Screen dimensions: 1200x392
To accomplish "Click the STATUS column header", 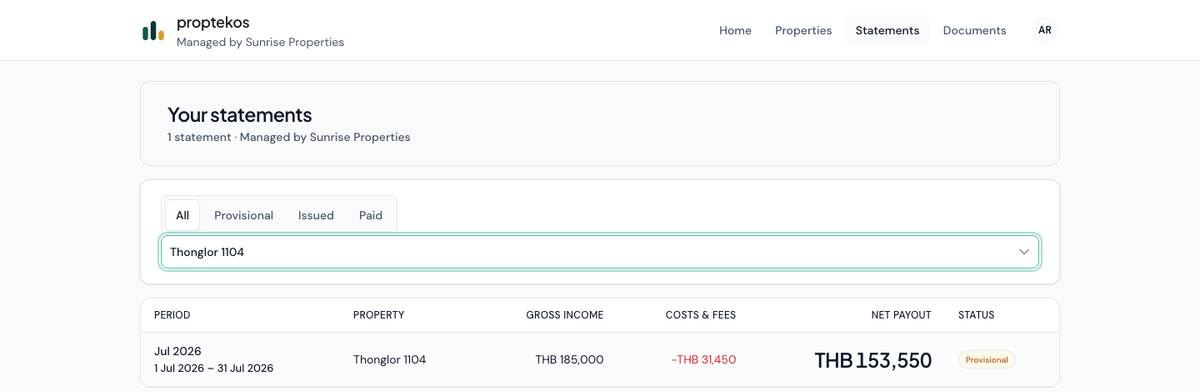I will pos(976,315).
